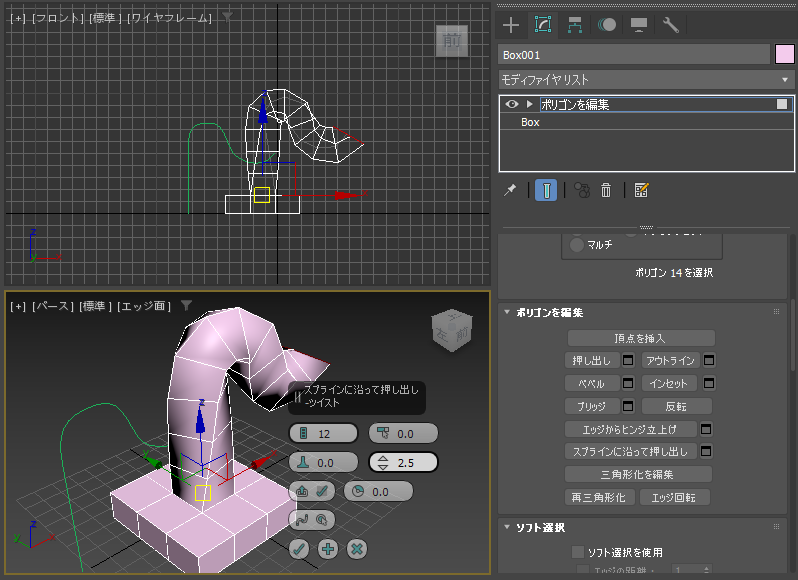Viewport: 798px width, 580px height.
Task: Open エッジからヒンジ立上げ settings box icon
Action: click(x=706, y=429)
